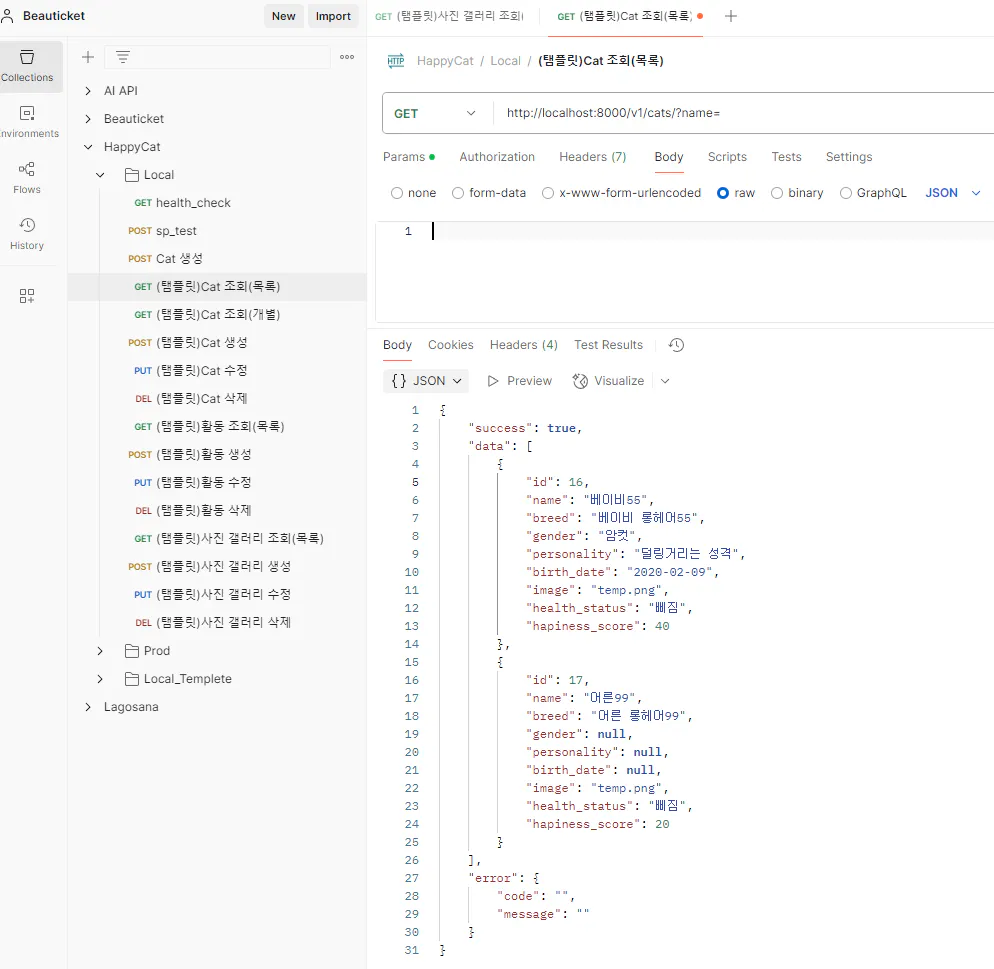Expand the Beauticket collection
Screen dimensions: 994x969
click(88, 119)
